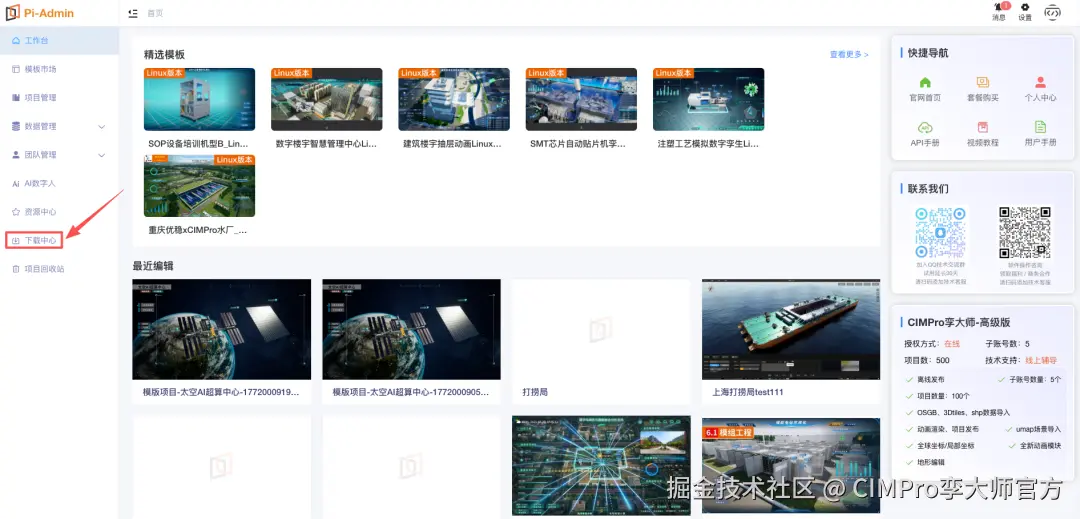
Task: Expand the 数据管理 submenu chevron
Action: pos(101,127)
